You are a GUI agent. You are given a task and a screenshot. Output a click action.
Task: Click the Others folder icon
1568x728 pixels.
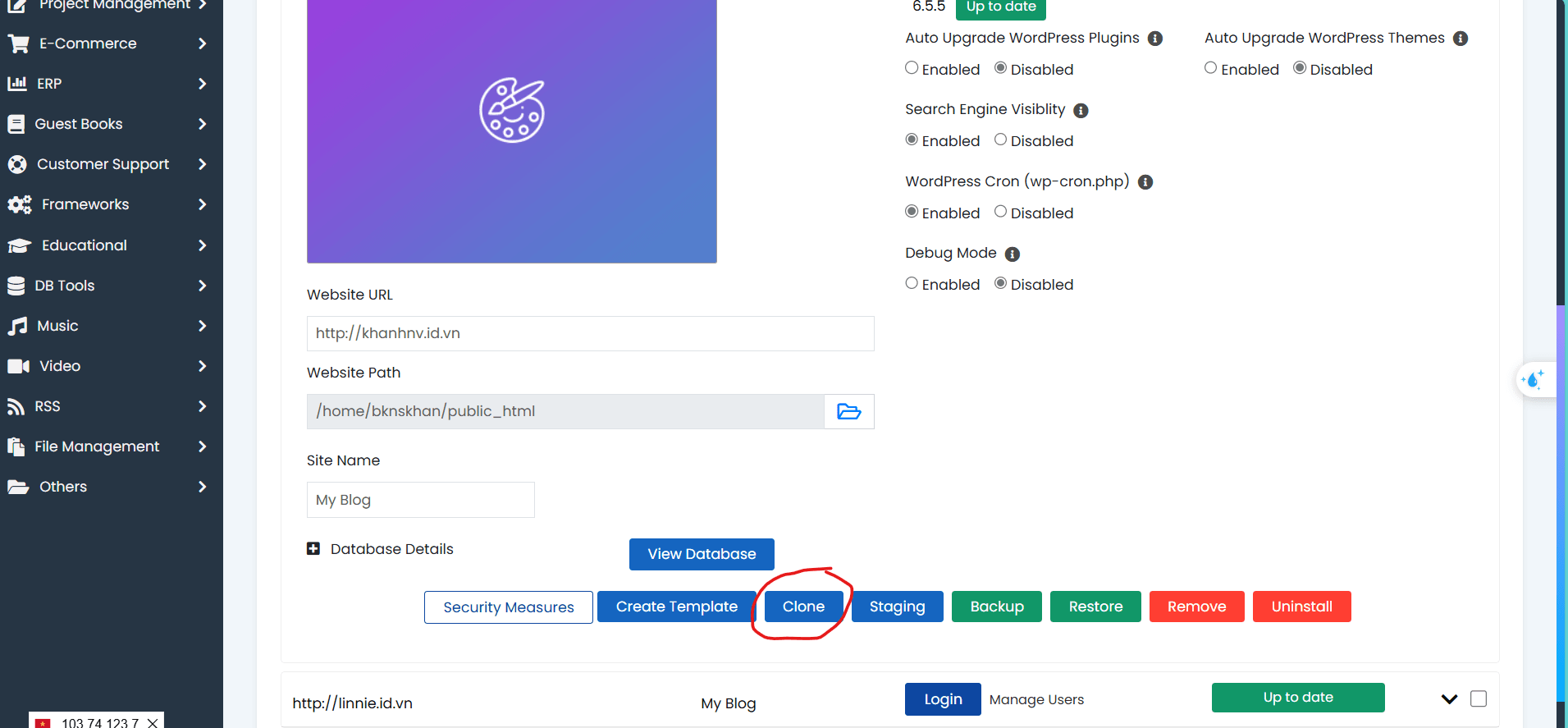(x=18, y=487)
